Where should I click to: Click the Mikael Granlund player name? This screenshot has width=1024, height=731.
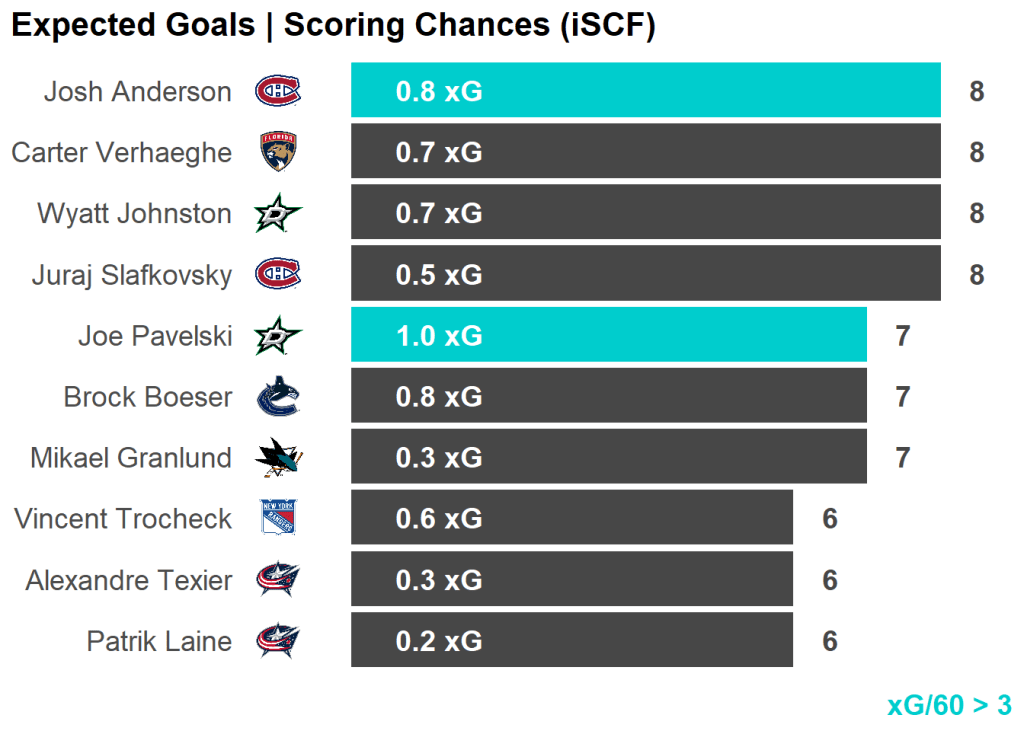(x=131, y=458)
